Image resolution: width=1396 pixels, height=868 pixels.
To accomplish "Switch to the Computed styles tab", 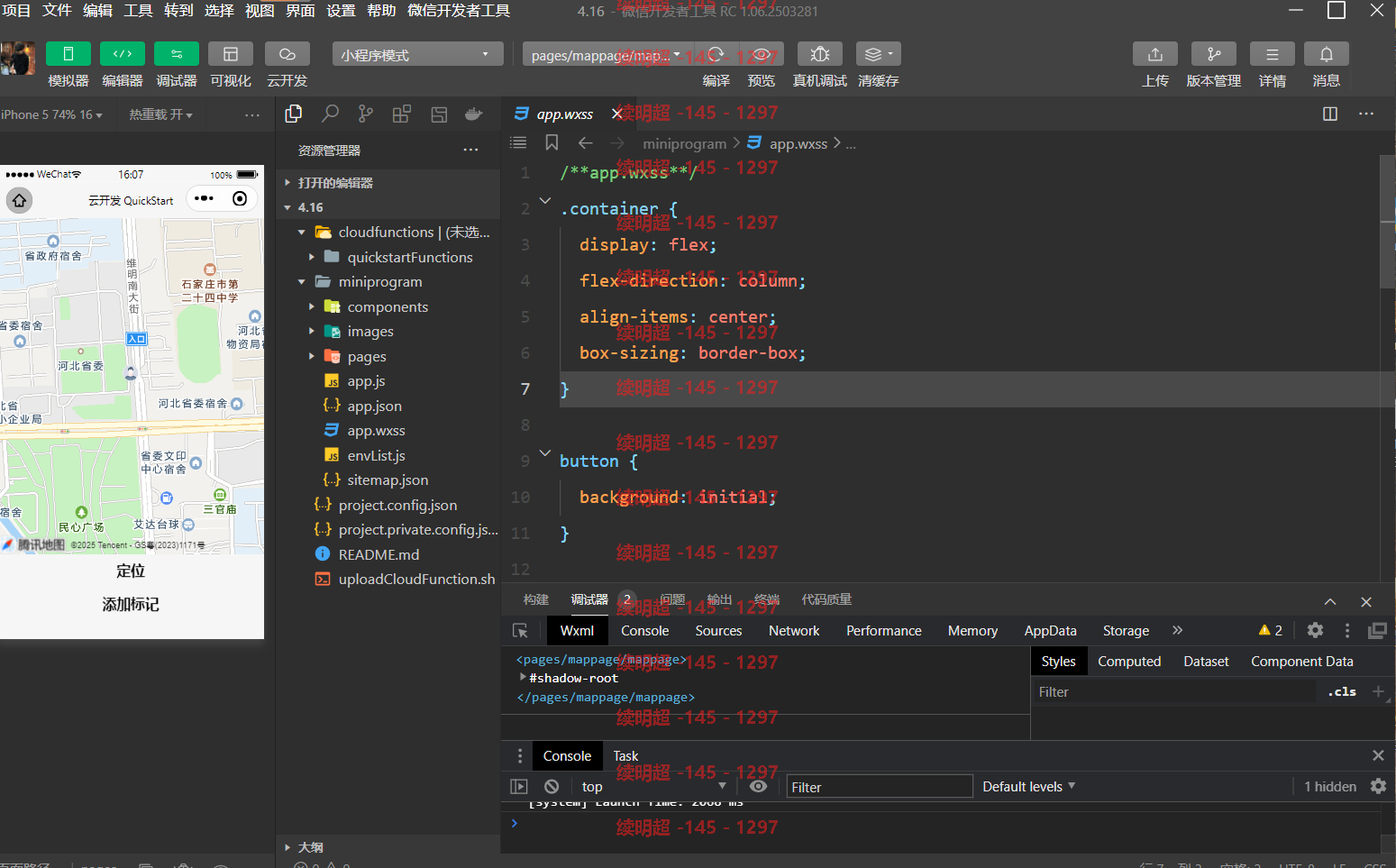I will [1129, 662].
